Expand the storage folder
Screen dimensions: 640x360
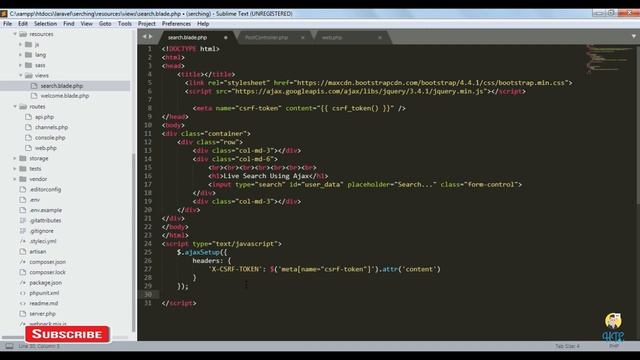click(15, 158)
